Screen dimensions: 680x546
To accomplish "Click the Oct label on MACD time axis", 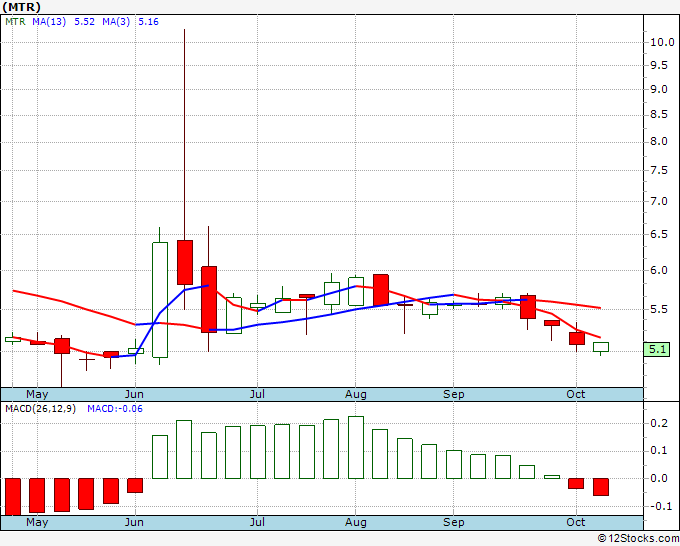I will (576, 522).
